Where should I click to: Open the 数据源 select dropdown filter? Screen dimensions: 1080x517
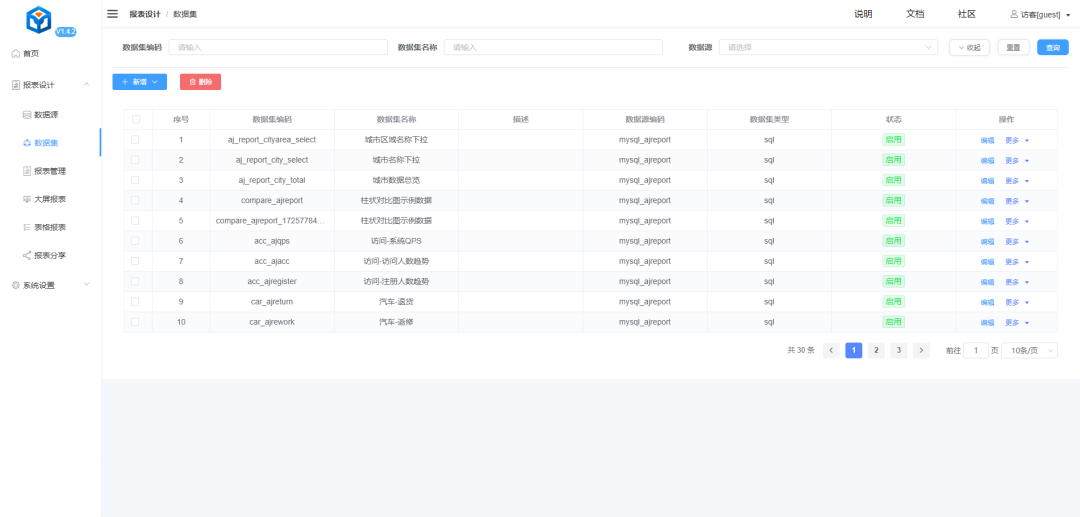click(x=828, y=47)
